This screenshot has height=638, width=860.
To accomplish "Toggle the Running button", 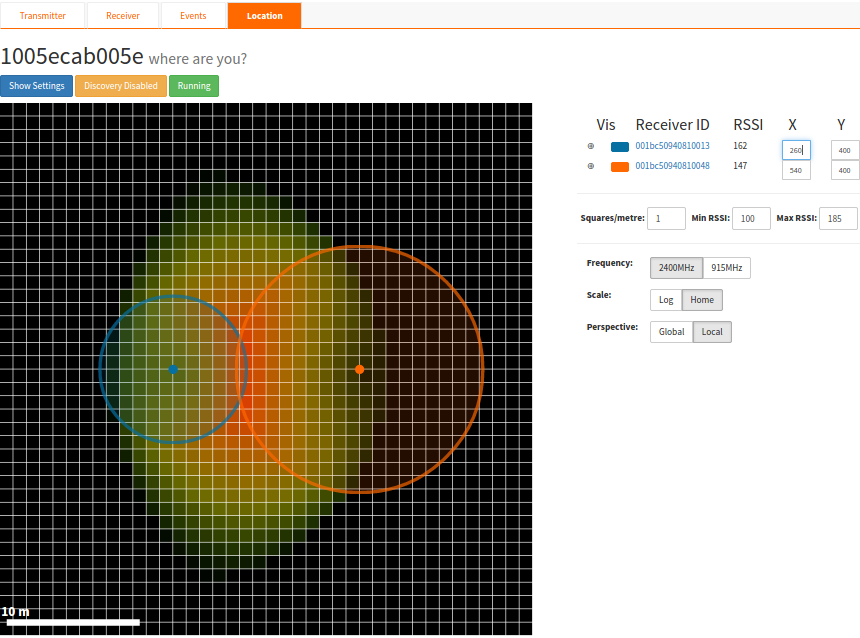I will (194, 86).
